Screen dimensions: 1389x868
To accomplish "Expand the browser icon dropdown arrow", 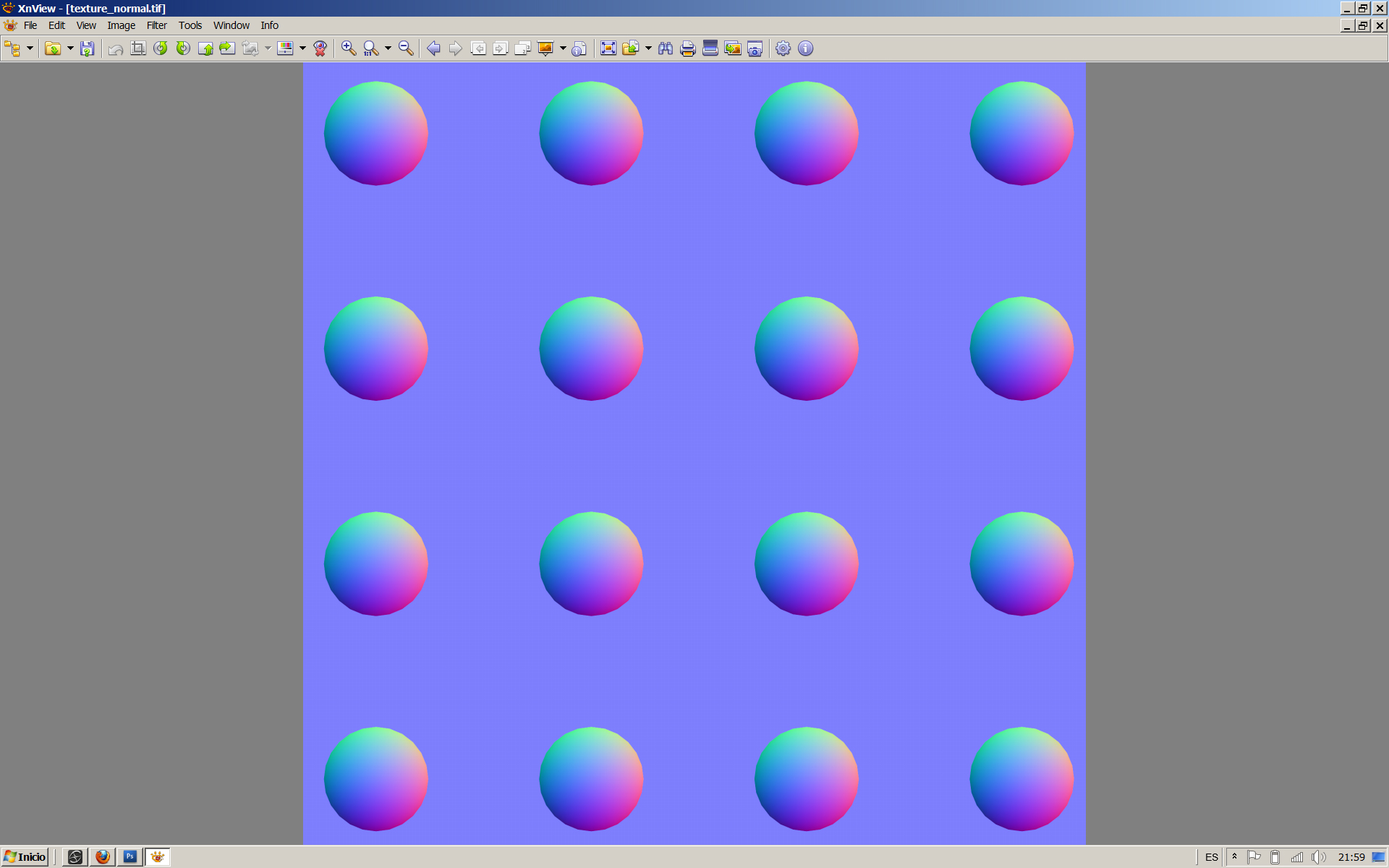I will [30, 48].
